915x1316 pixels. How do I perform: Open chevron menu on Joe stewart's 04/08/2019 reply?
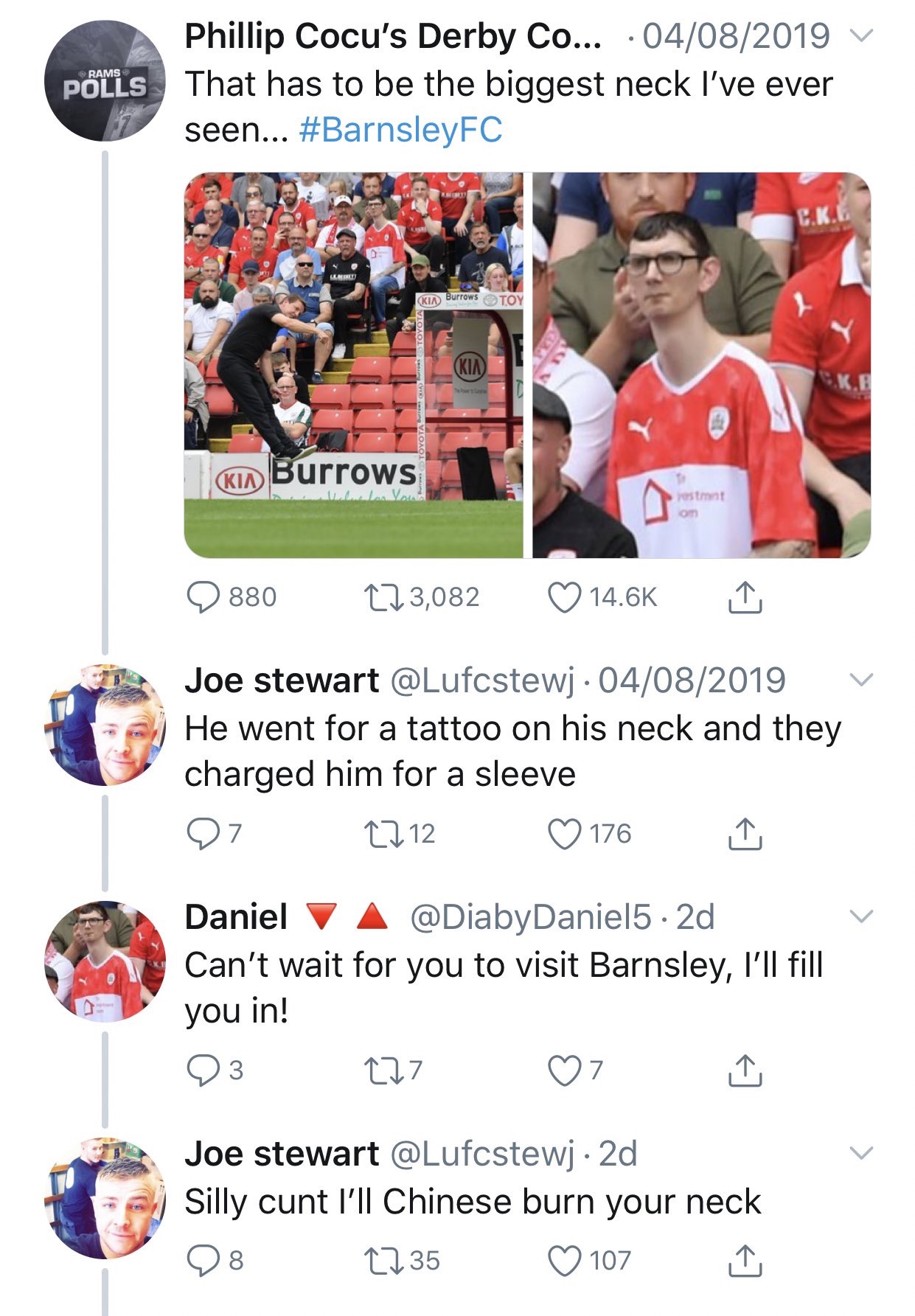click(x=861, y=680)
